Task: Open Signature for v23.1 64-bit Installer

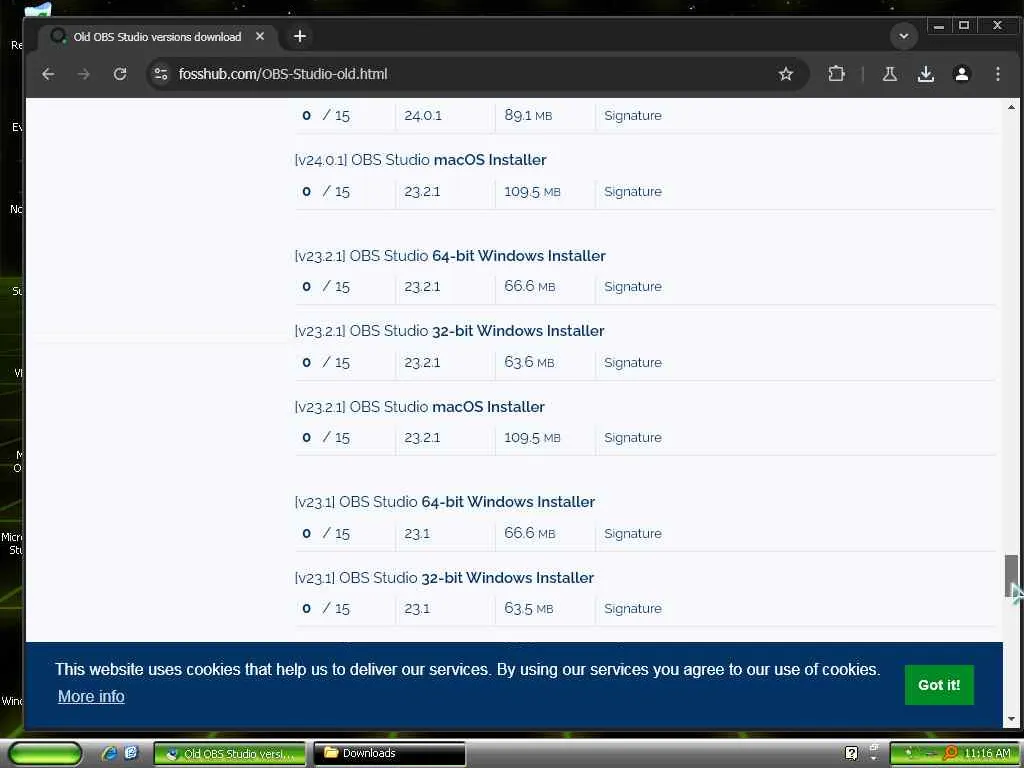Action: click(x=632, y=534)
